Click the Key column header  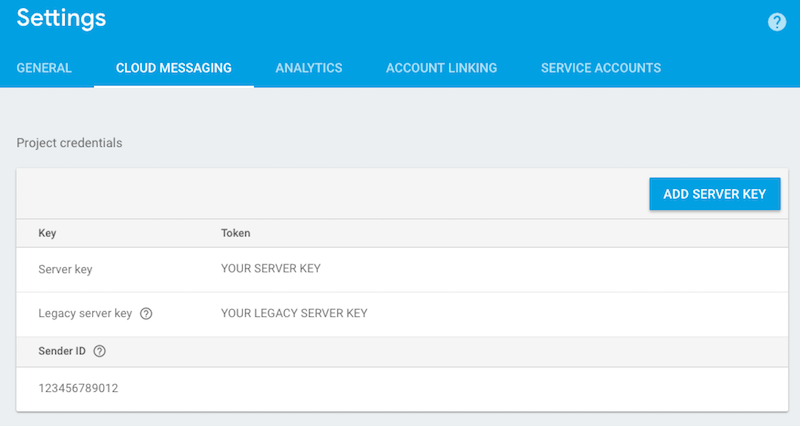(47, 233)
